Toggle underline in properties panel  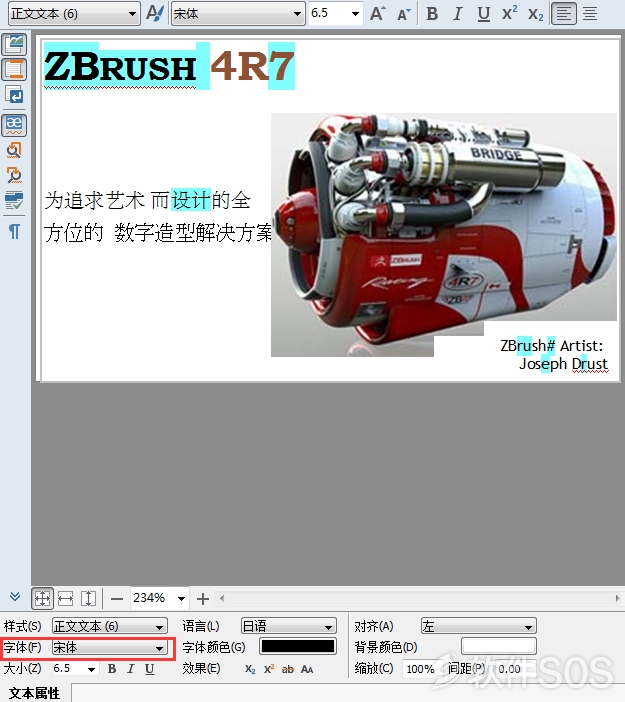(x=150, y=669)
